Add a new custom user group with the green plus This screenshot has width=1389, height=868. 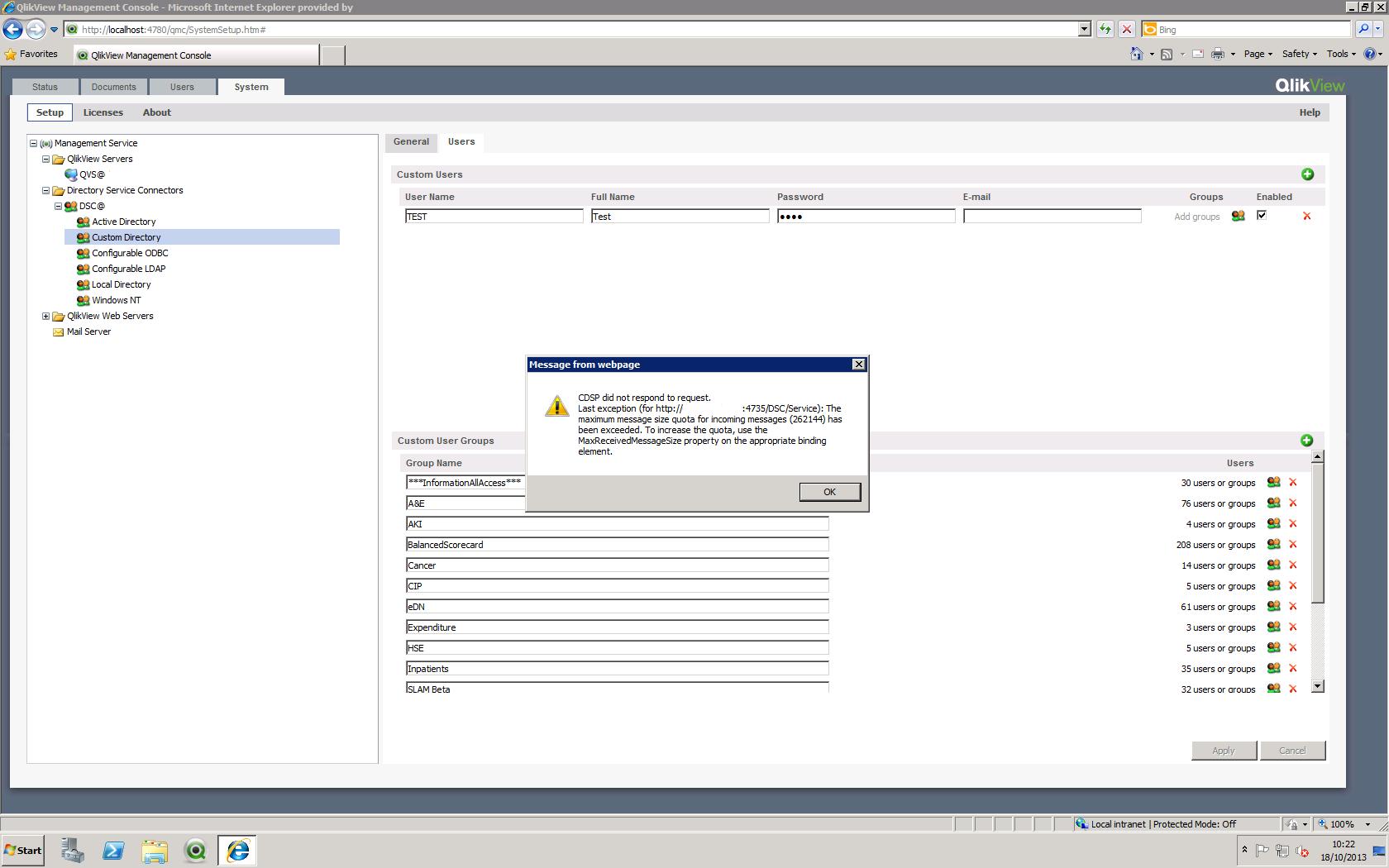1306,441
